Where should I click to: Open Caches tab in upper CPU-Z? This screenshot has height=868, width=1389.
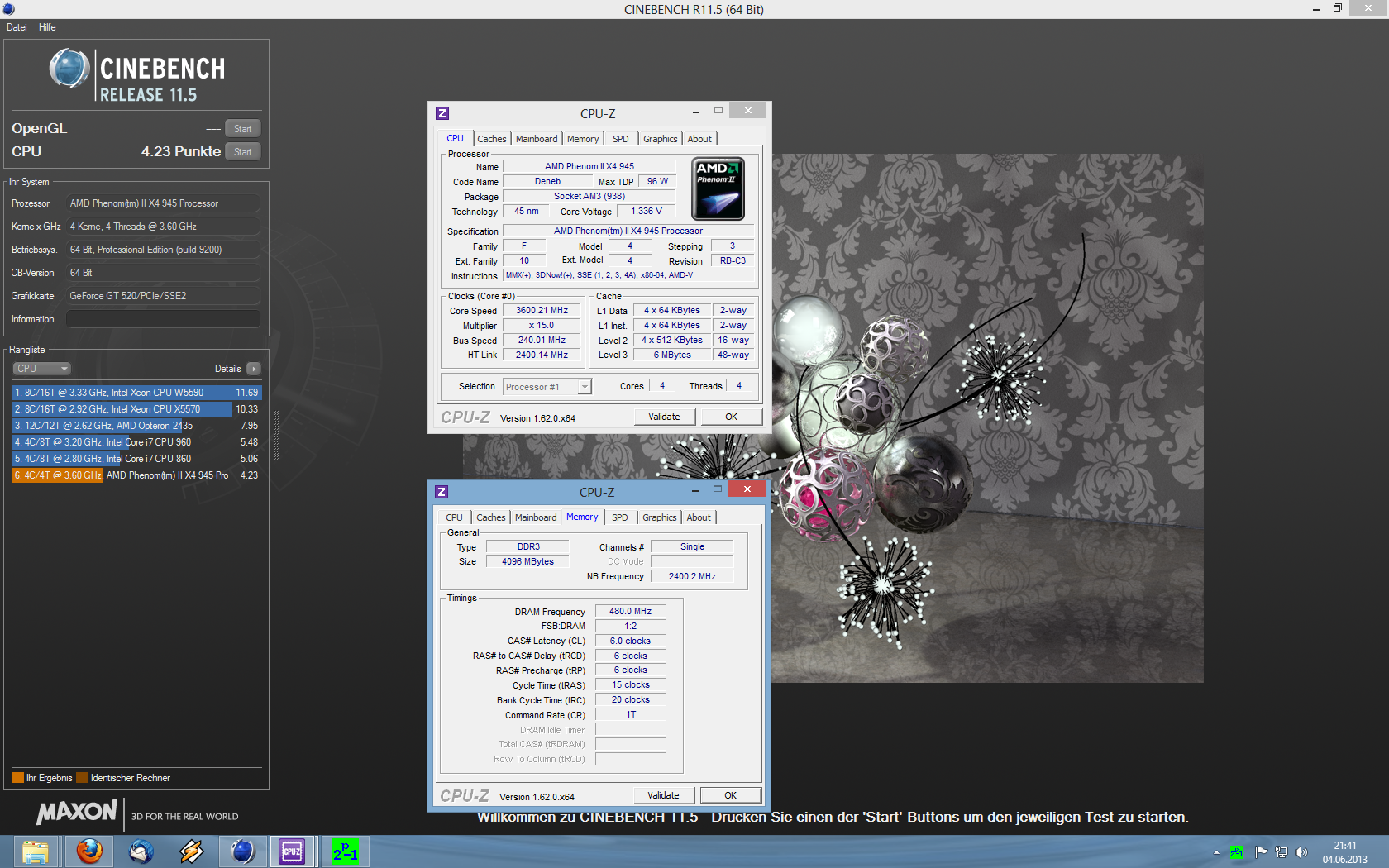492,139
